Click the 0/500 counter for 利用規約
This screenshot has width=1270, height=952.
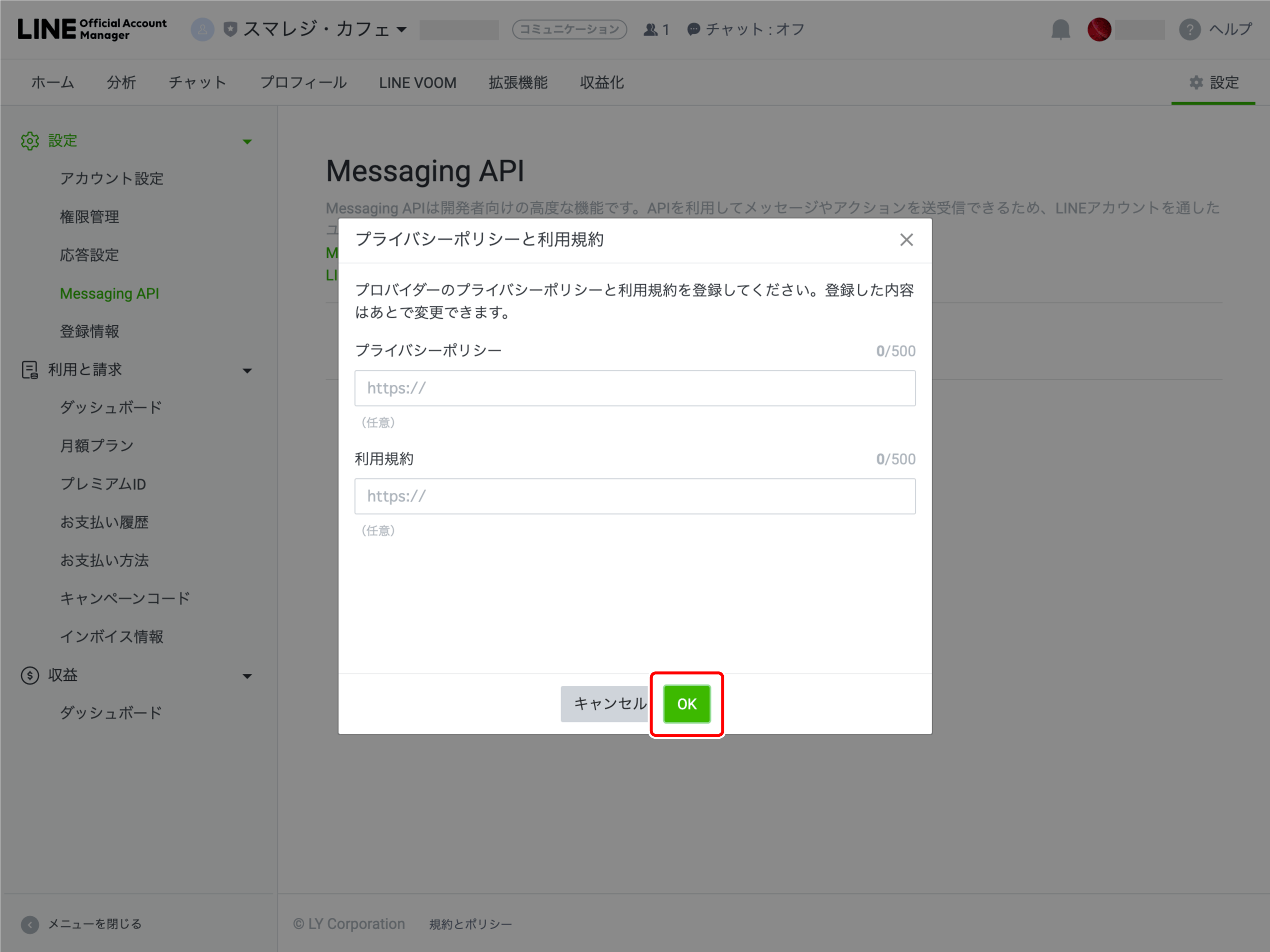tap(895, 459)
